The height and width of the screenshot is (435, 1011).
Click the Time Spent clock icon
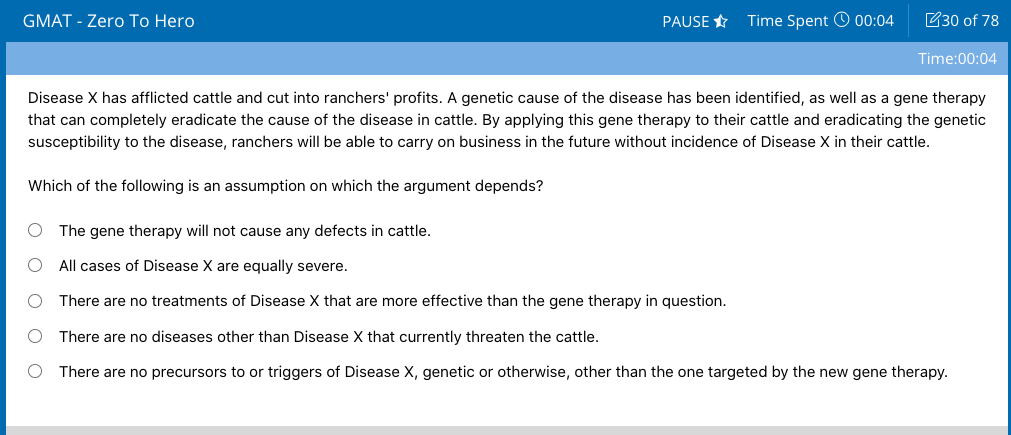[x=841, y=21]
